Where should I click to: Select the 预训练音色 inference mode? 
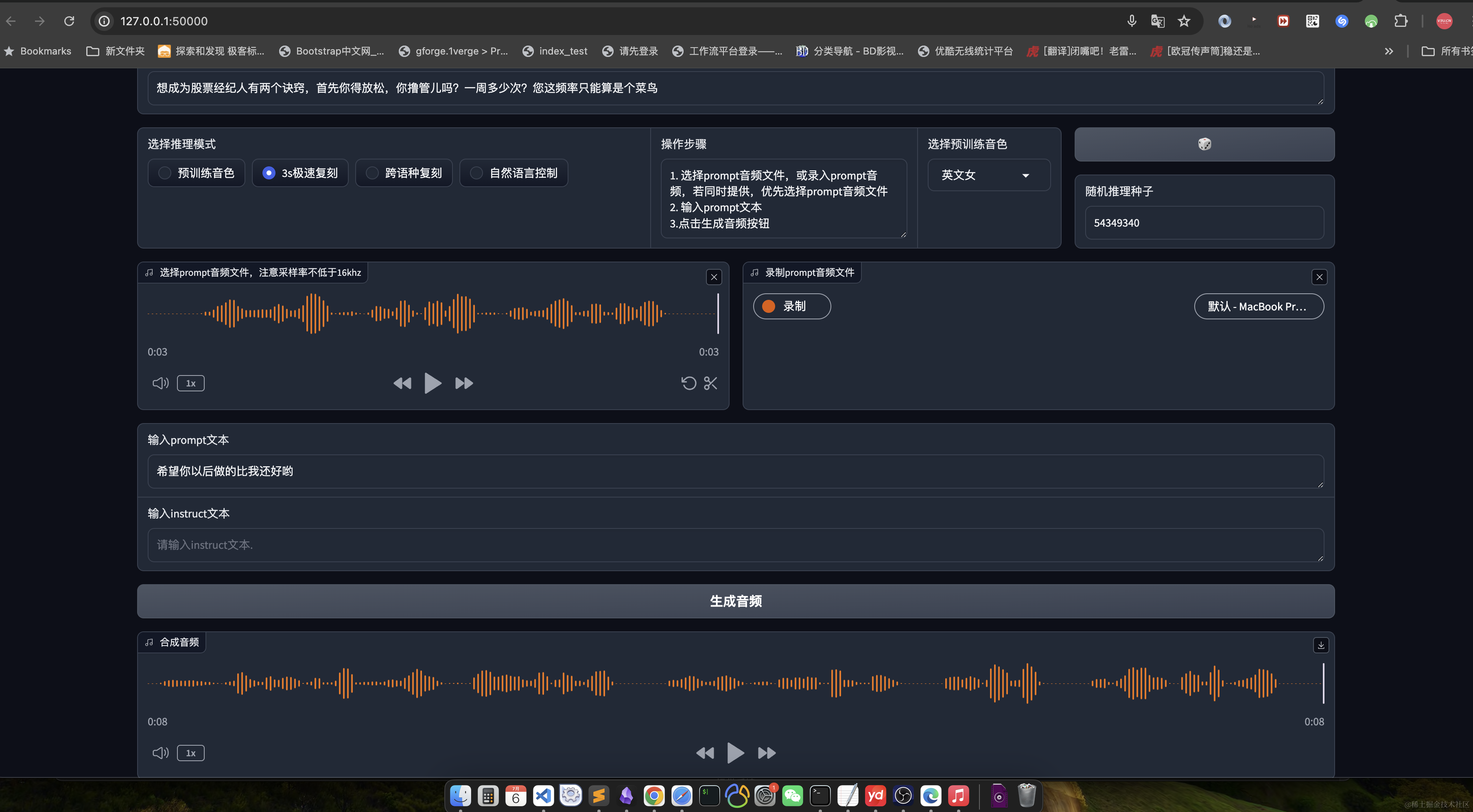click(x=196, y=173)
